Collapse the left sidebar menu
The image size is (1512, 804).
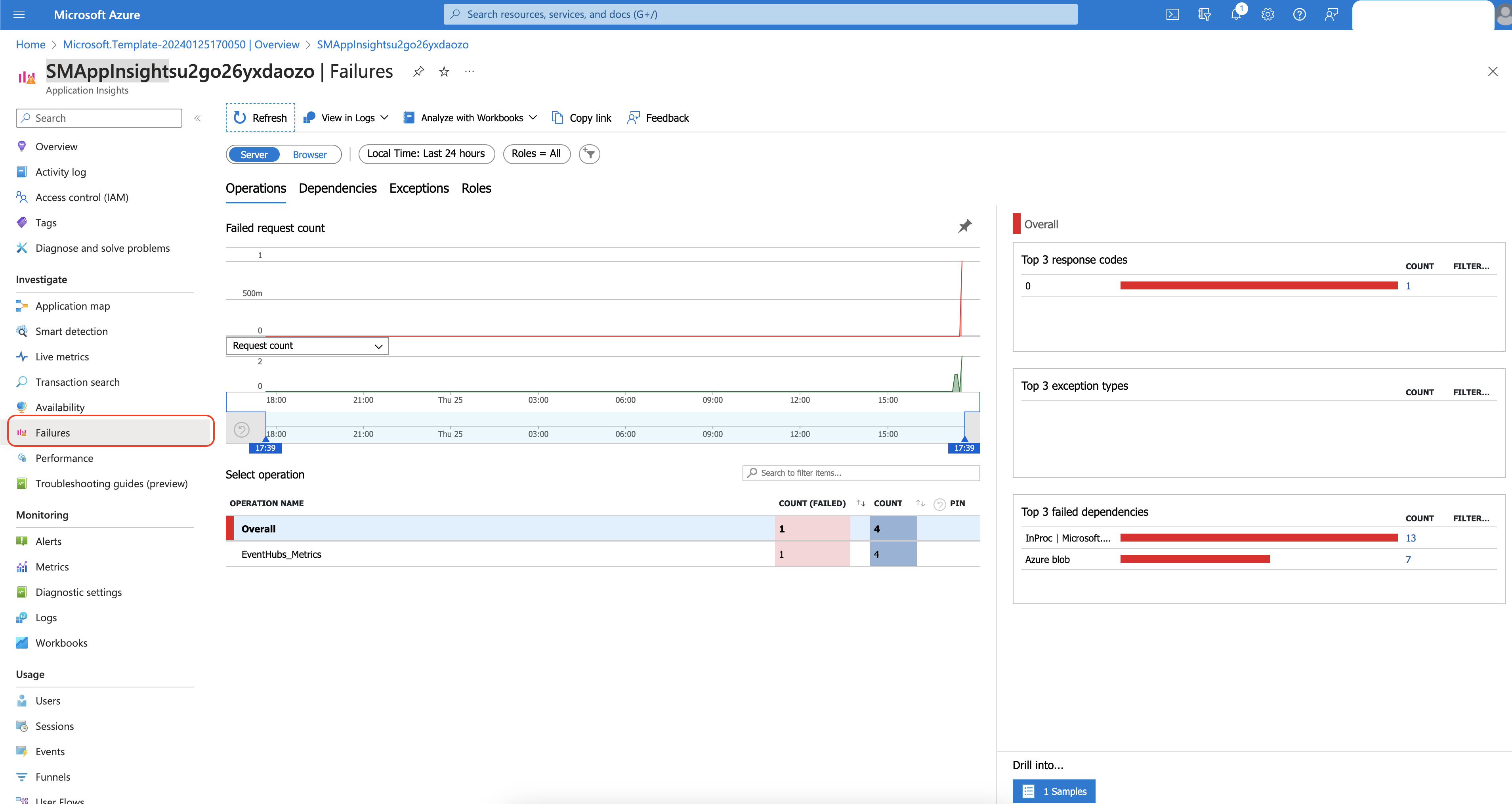coord(198,117)
